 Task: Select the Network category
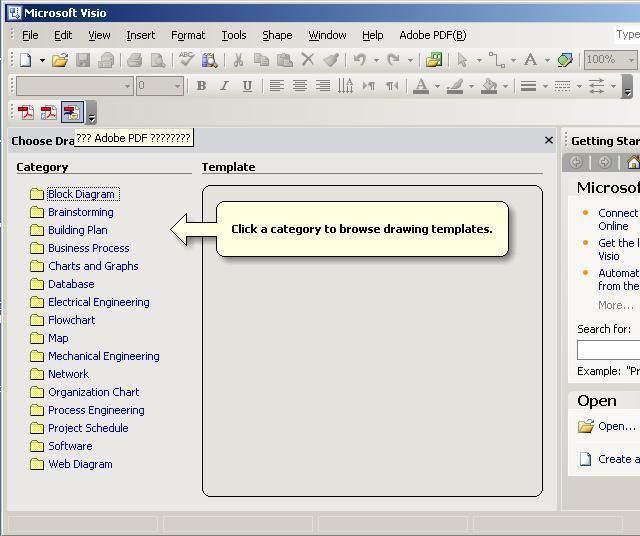click(68, 374)
